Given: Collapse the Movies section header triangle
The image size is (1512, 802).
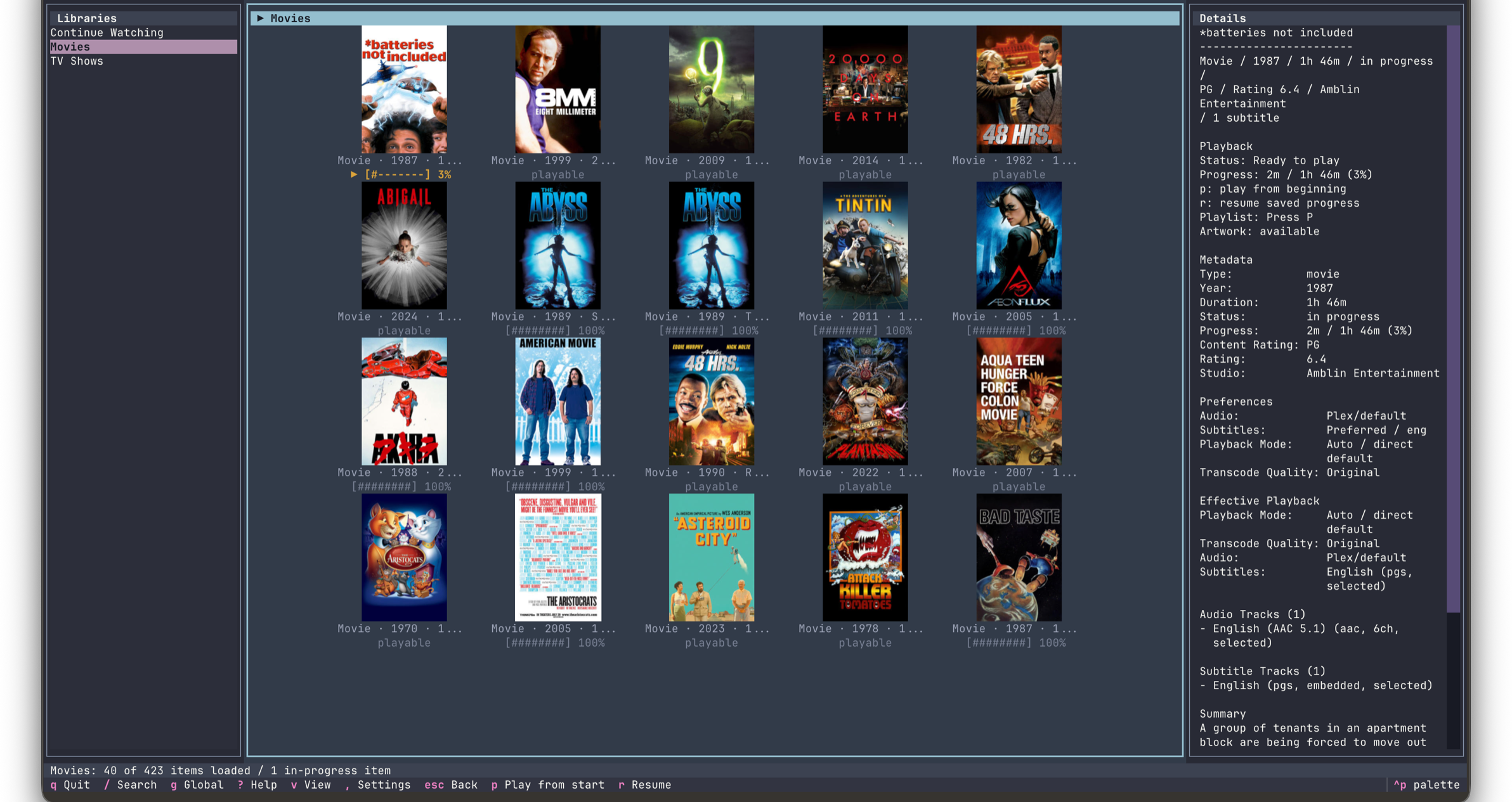Looking at the screenshot, I should [260, 18].
